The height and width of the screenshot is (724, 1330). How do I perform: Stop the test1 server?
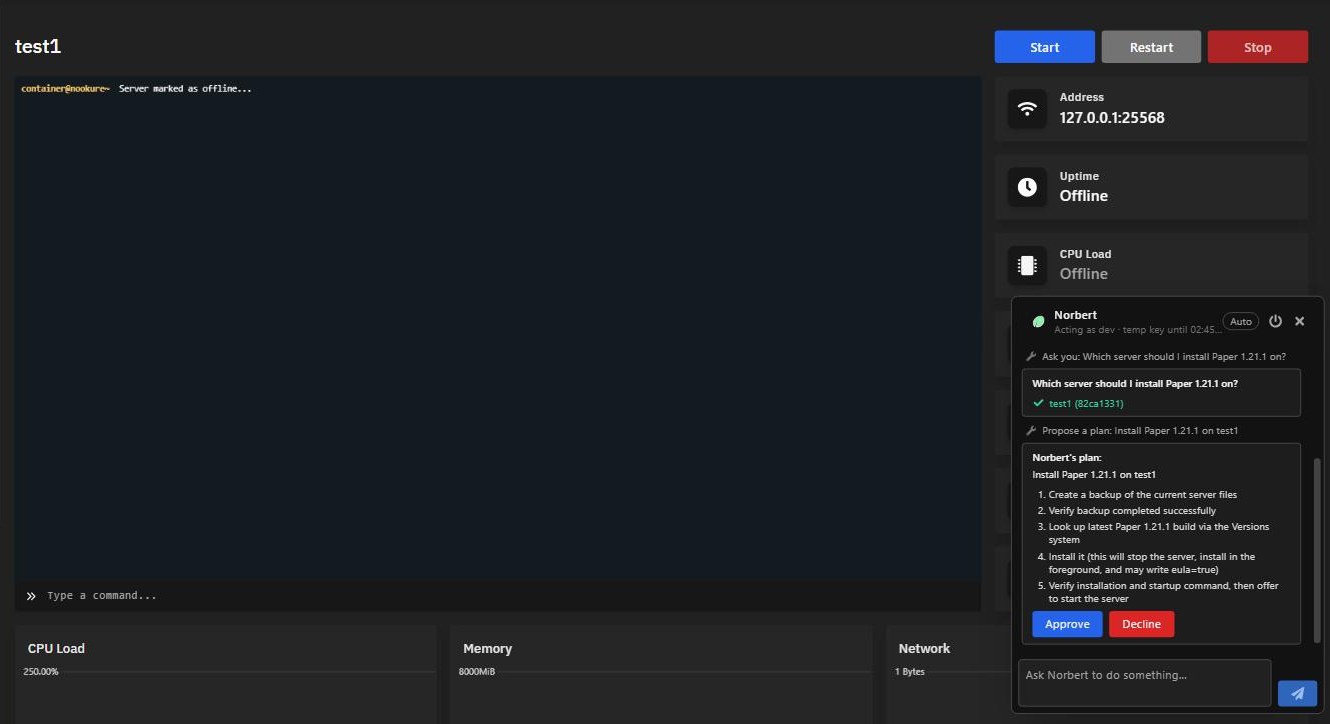1258,47
